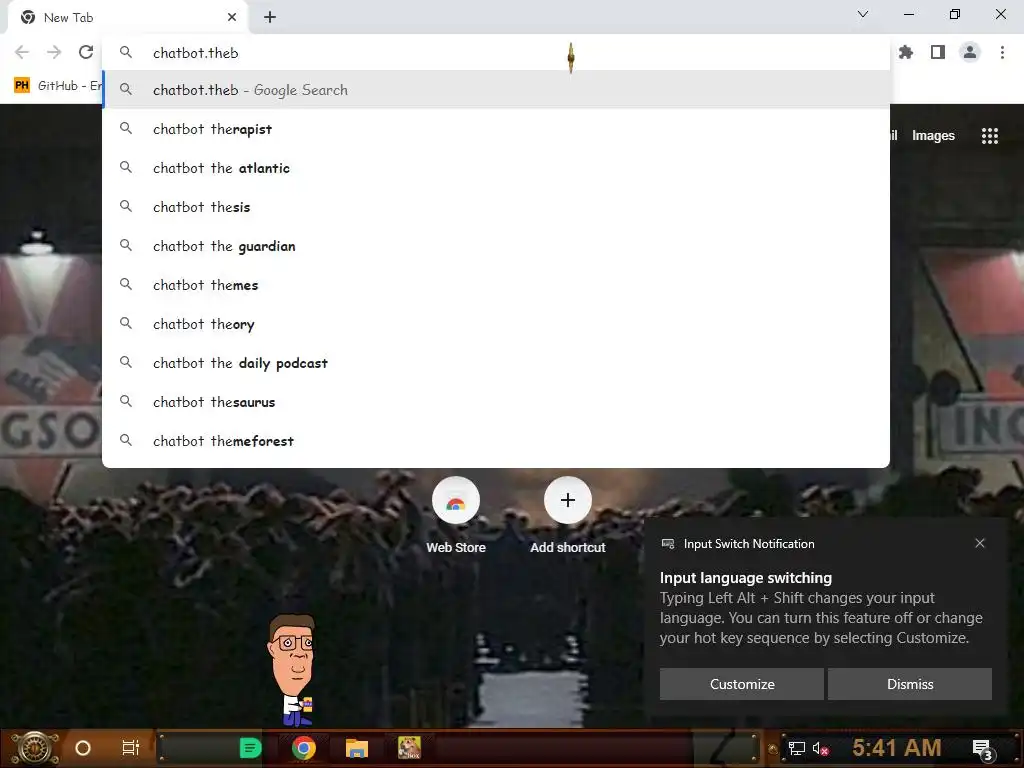The image size is (1024, 768).
Task: Dismiss the input language notification
Action: [x=910, y=684]
